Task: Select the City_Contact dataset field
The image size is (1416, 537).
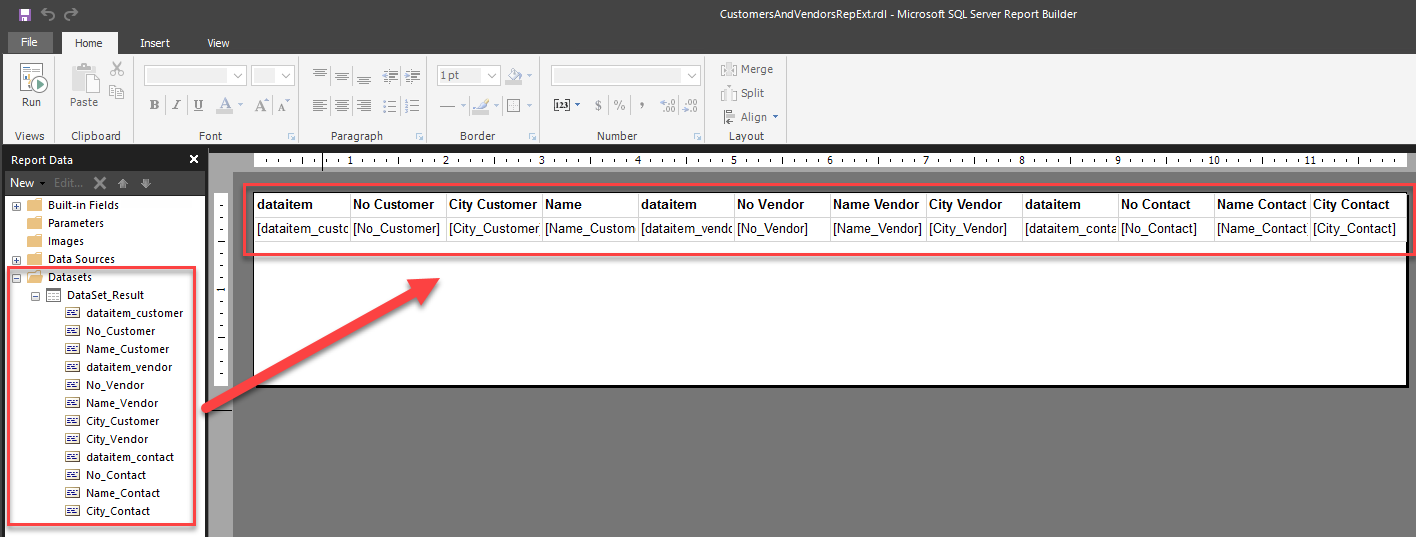Action: pos(107,511)
